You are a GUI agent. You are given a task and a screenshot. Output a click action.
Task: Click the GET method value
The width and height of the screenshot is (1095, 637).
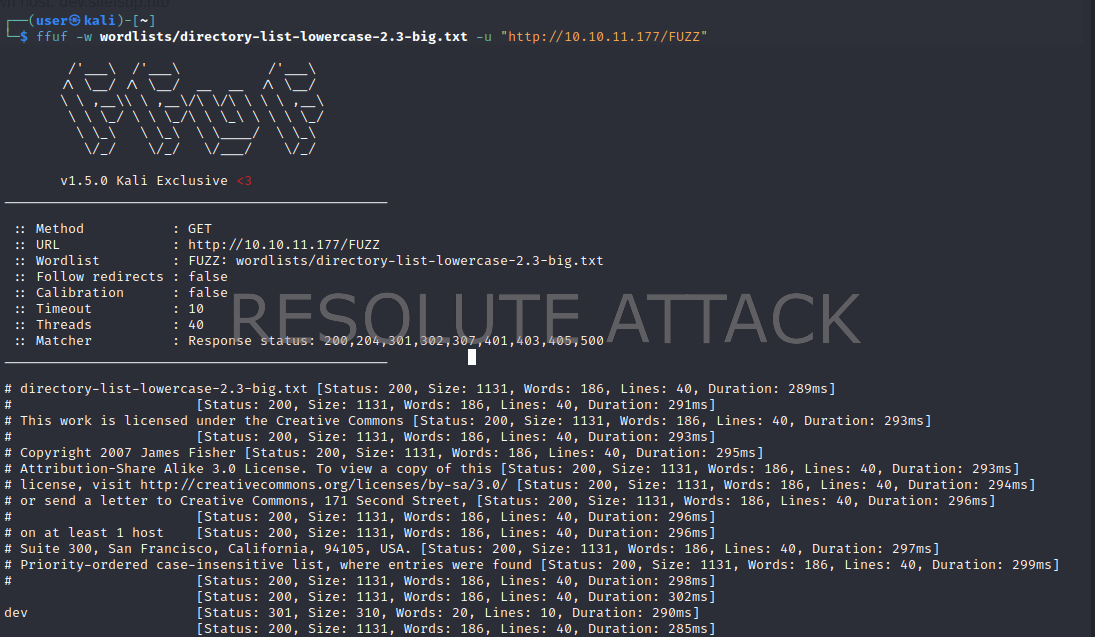(x=200, y=229)
